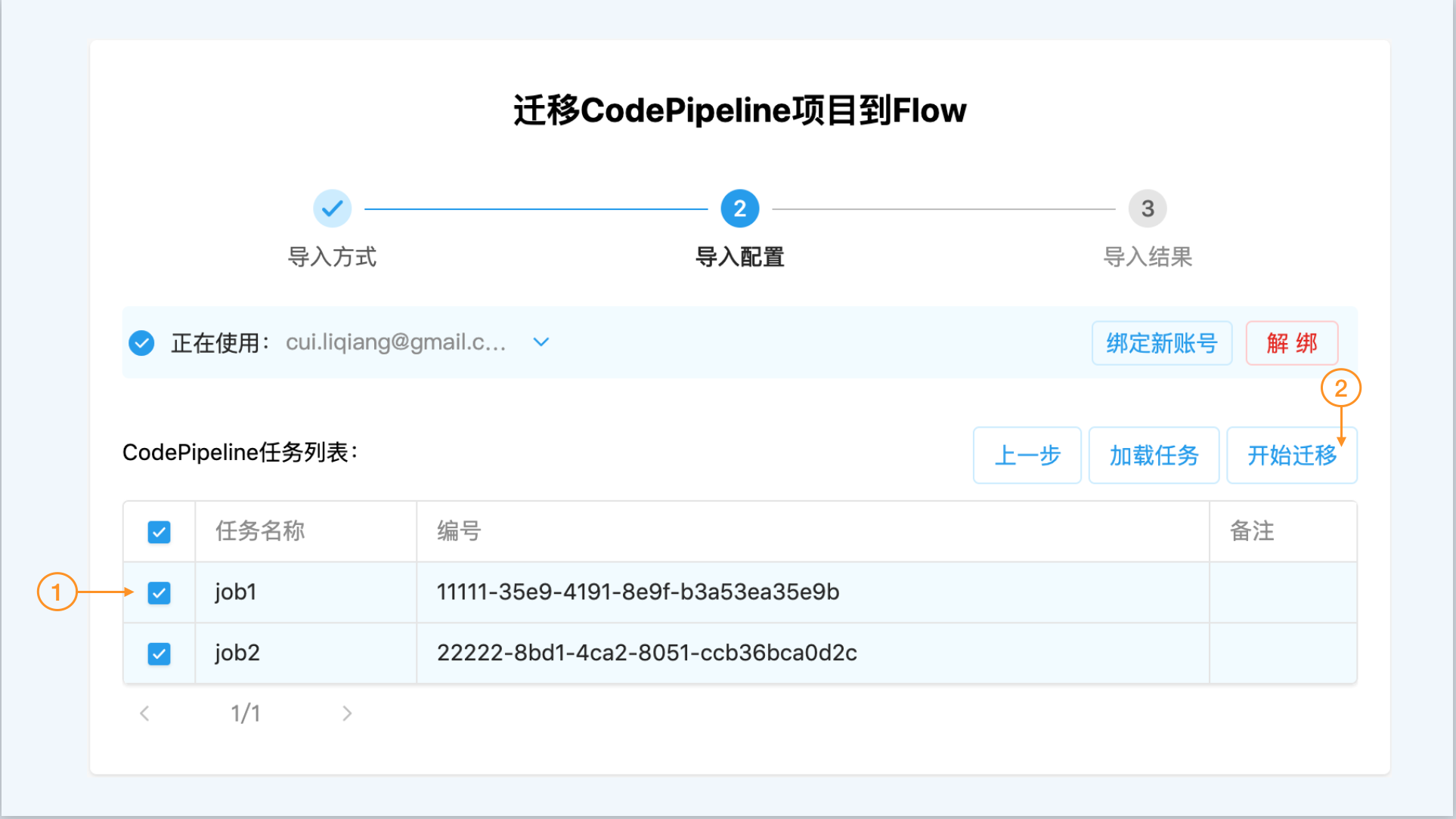Click 开始迁移 button

(x=1292, y=455)
